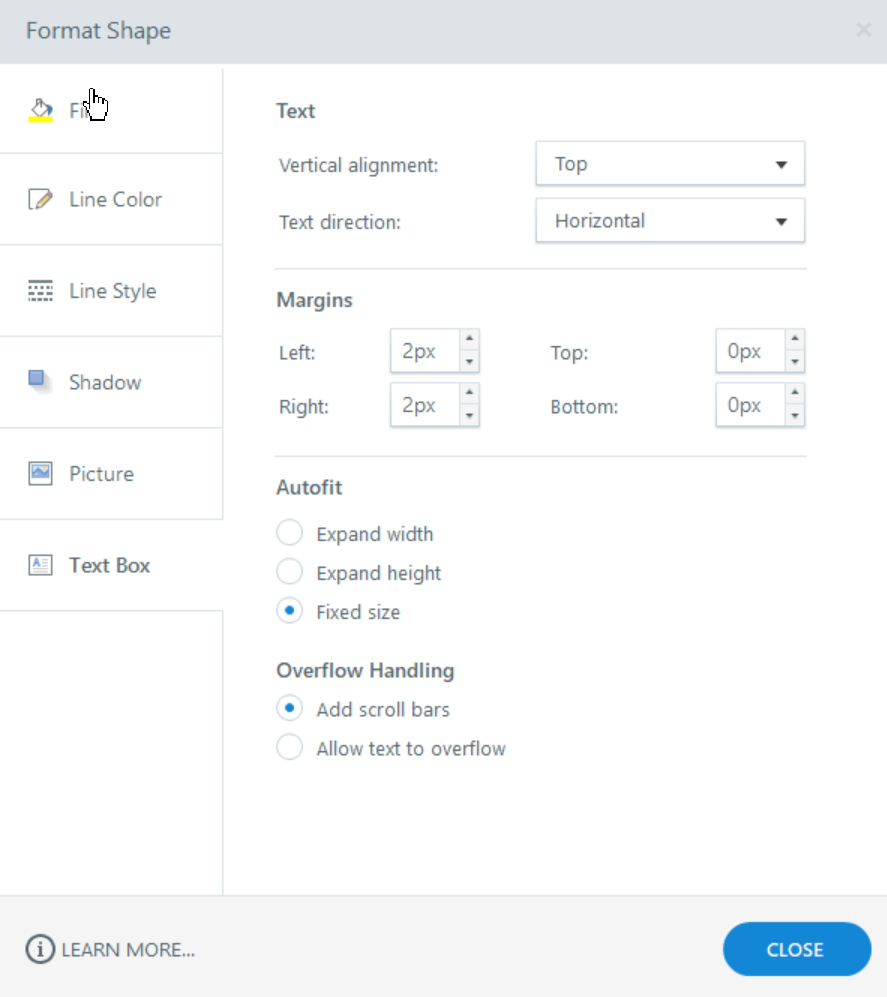Select Expand height autofit option
The height and width of the screenshot is (997, 887).
coord(290,572)
